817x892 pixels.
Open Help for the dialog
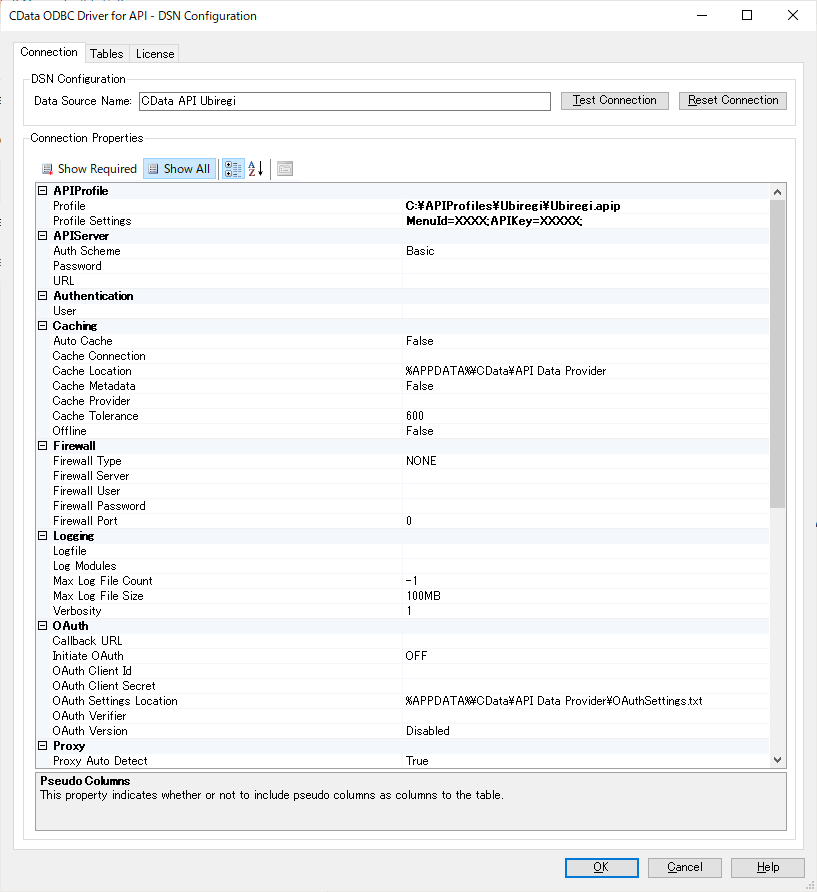click(768, 868)
